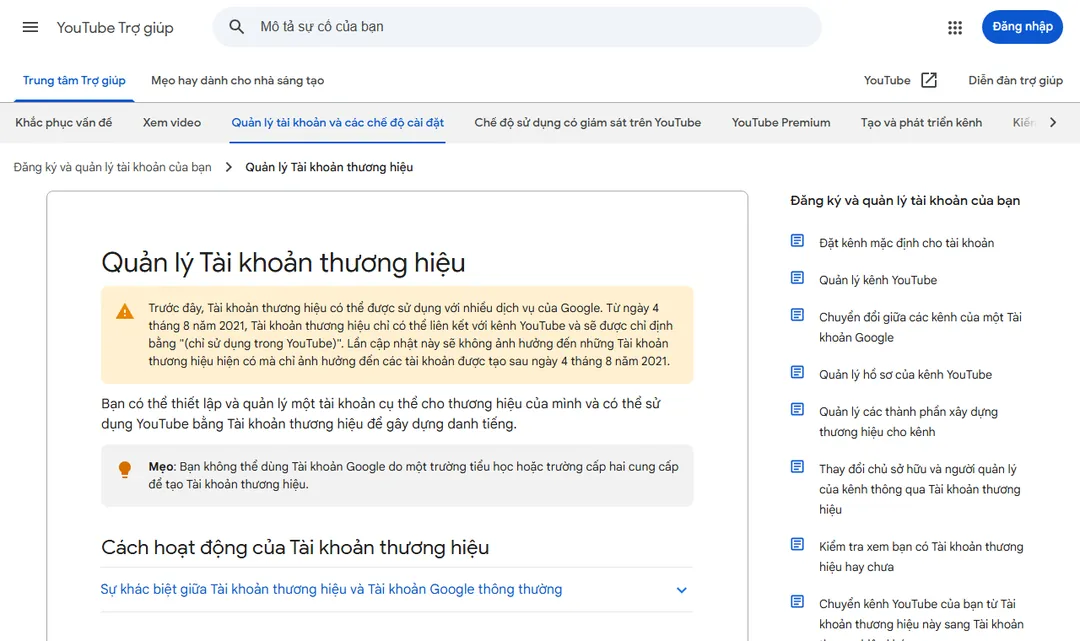Click article icon for Thay đổi chủ sở hữu
1080x641 pixels.
797,467
